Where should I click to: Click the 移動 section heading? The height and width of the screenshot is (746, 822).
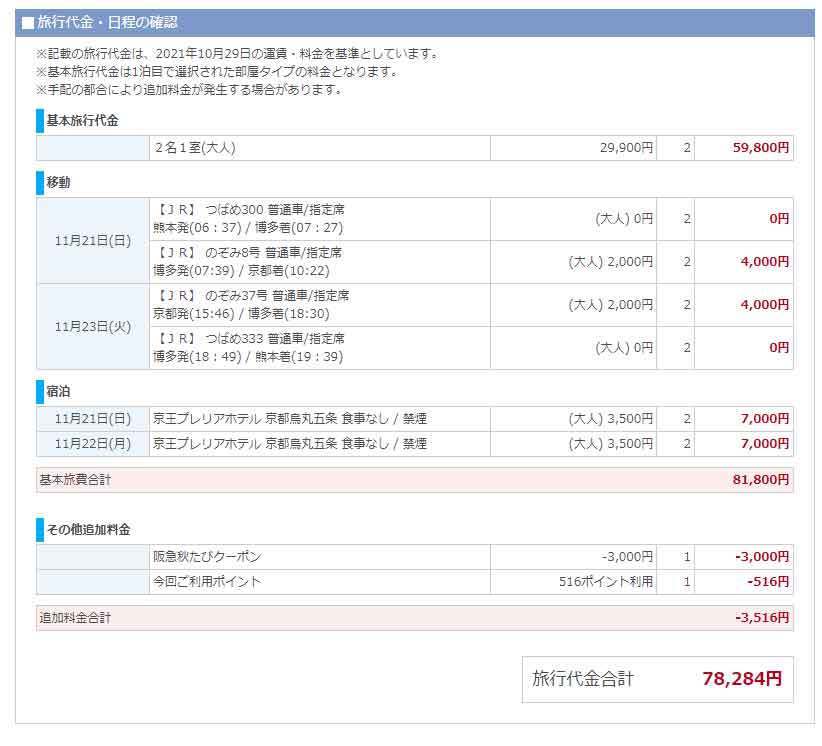pos(58,183)
